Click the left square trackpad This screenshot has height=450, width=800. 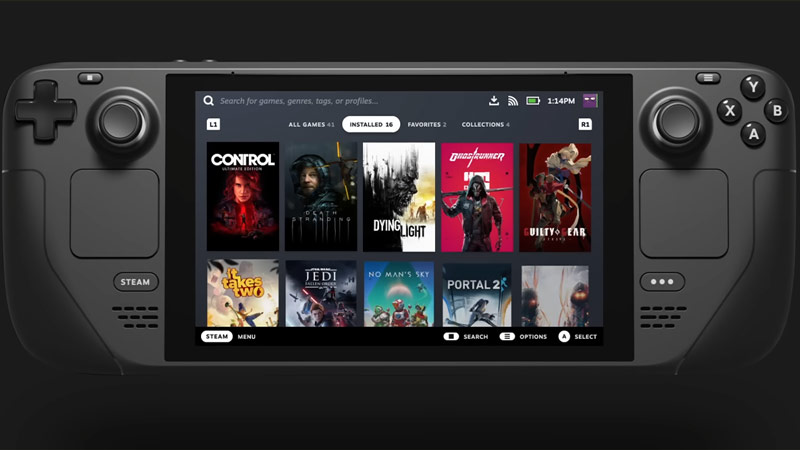pos(114,213)
